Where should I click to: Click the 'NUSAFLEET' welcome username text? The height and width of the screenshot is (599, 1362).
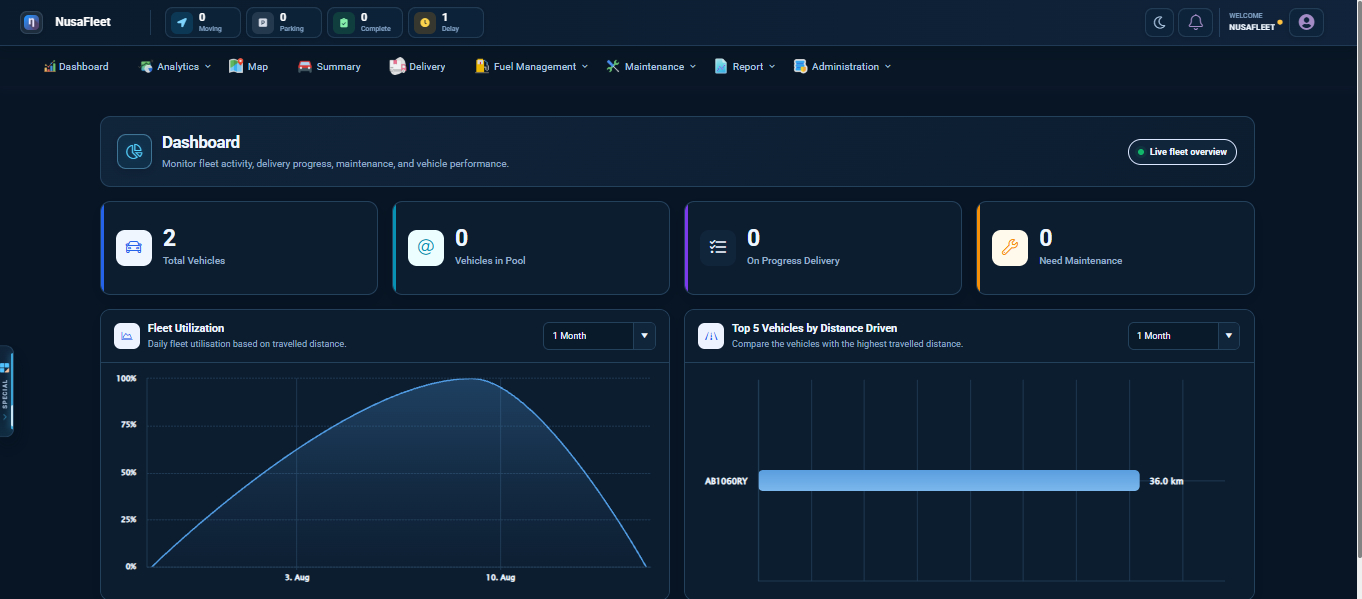click(x=1252, y=28)
